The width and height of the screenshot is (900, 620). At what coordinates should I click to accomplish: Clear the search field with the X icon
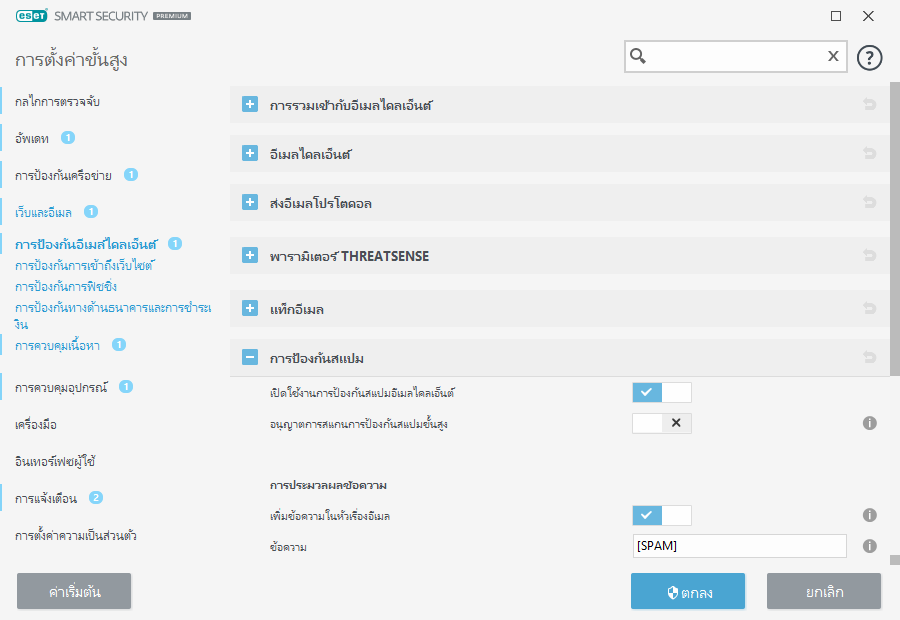(x=833, y=56)
